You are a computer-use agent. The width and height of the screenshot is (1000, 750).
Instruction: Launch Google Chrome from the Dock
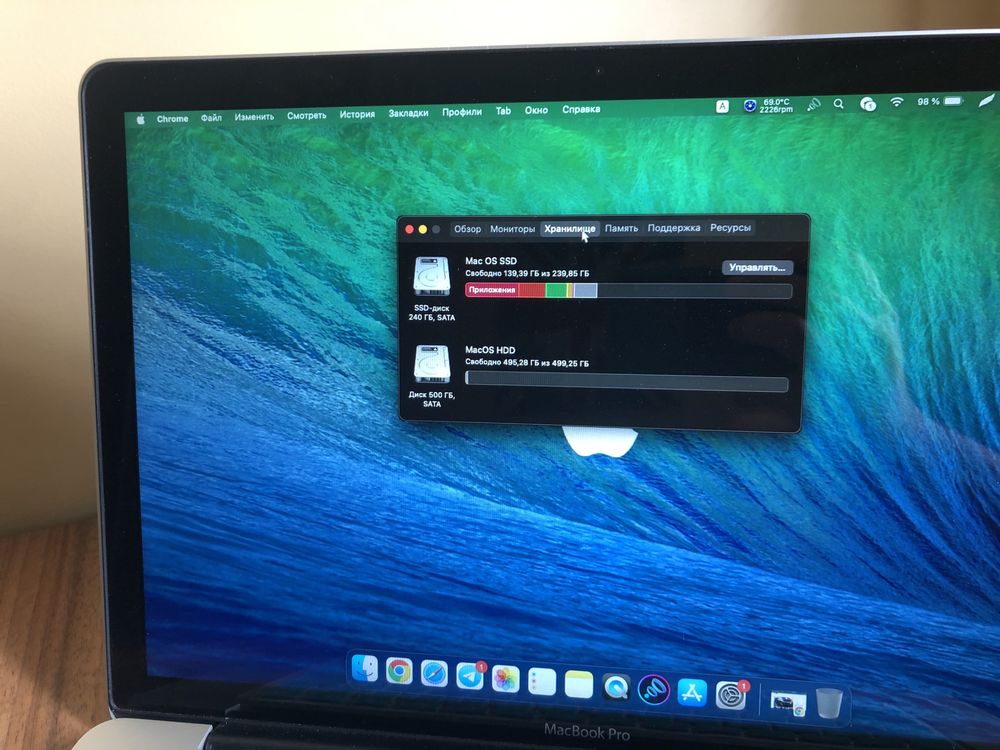coord(399,671)
